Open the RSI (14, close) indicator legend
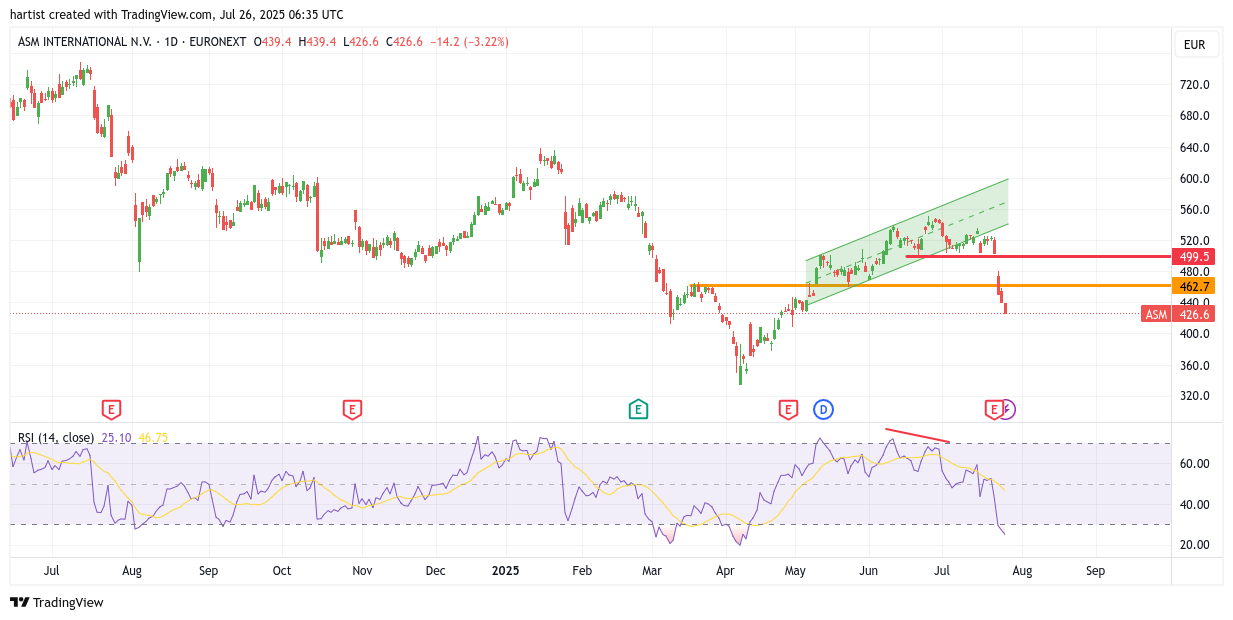The height and width of the screenshot is (620, 1233). pos(56,437)
